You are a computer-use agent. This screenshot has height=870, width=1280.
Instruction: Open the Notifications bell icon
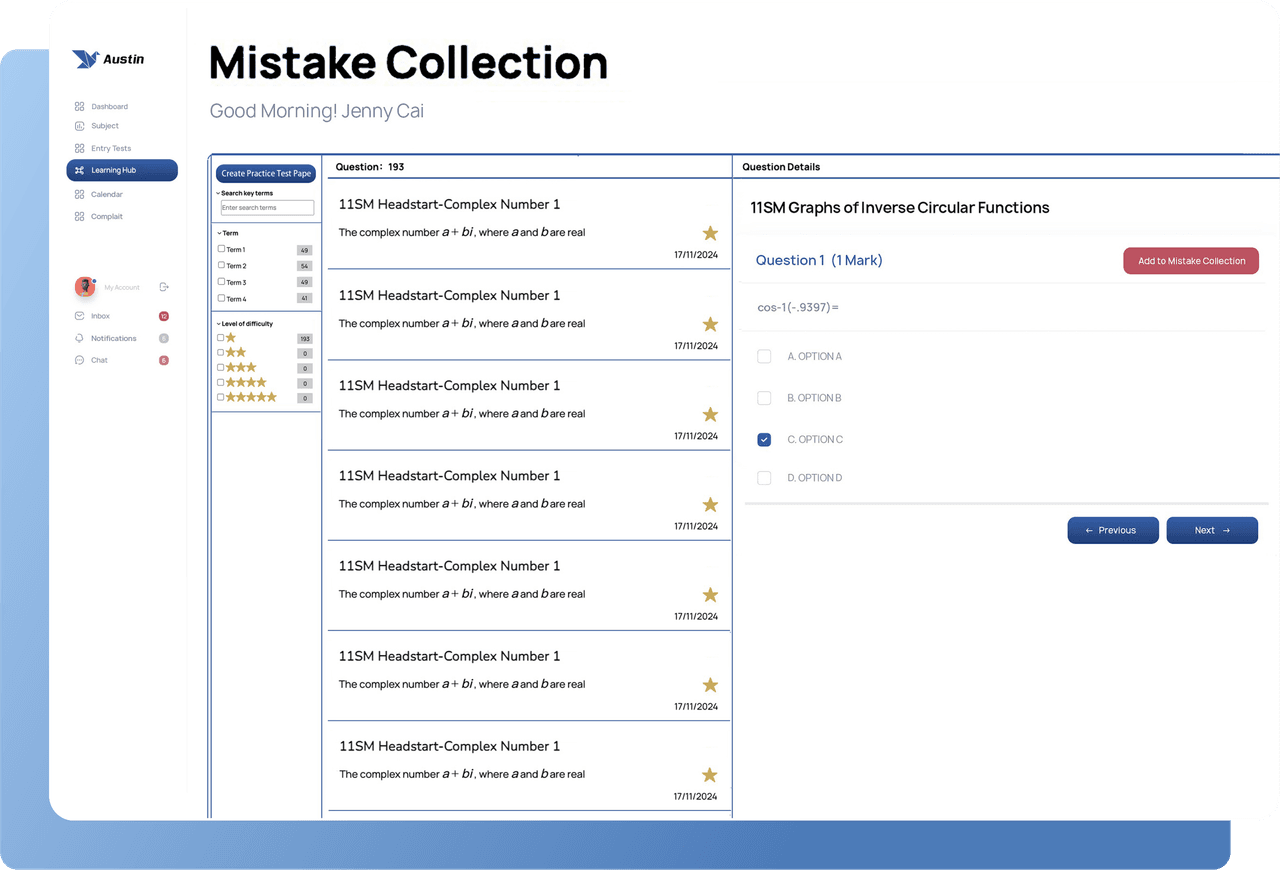pyautogui.click(x=79, y=338)
